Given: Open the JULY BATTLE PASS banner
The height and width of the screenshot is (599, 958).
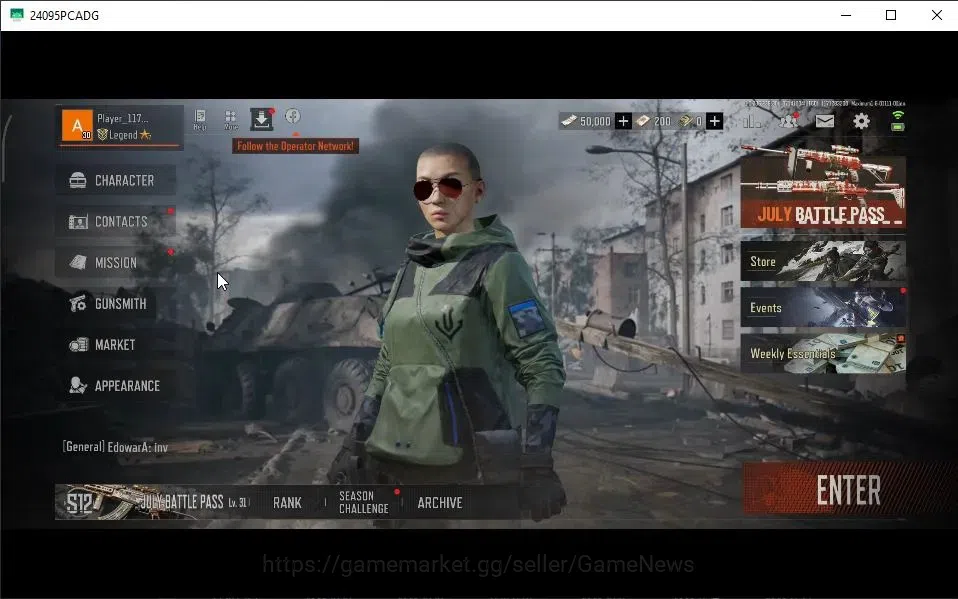Looking at the screenshot, I should (823, 186).
